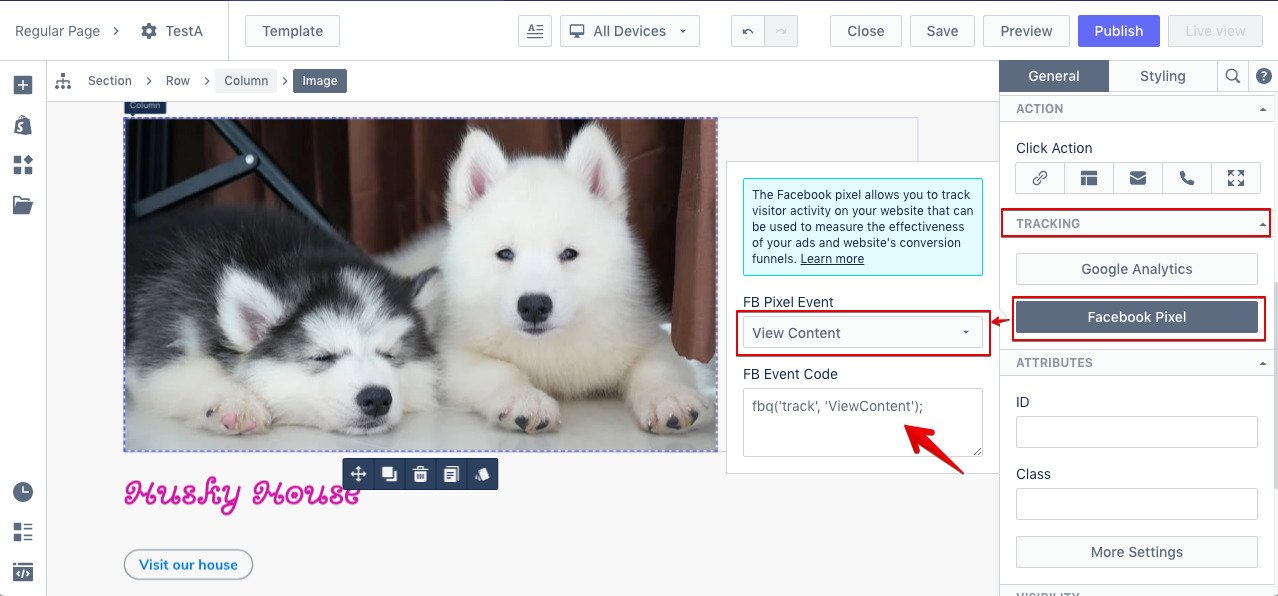Click the FB Event Code text area
The width and height of the screenshot is (1278, 596).
863,423
